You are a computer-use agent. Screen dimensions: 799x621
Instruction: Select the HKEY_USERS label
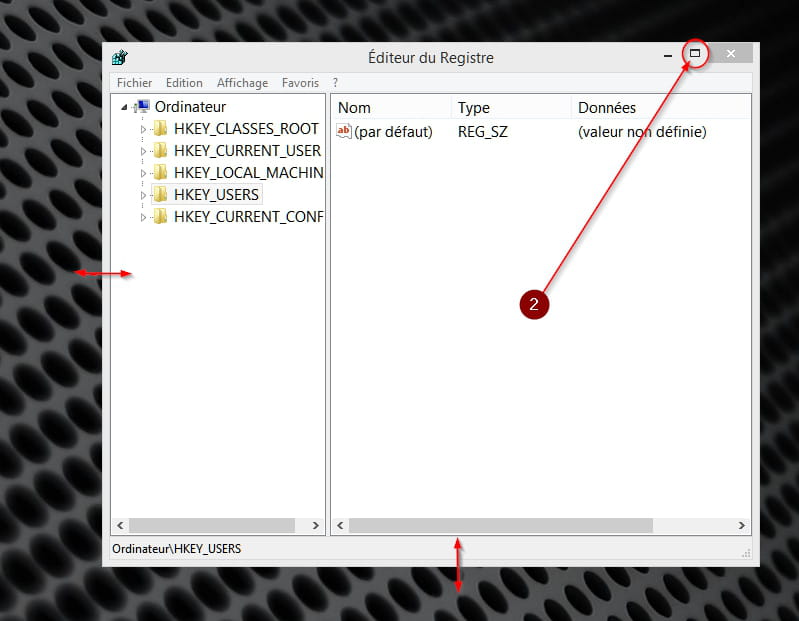pyautogui.click(x=216, y=195)
